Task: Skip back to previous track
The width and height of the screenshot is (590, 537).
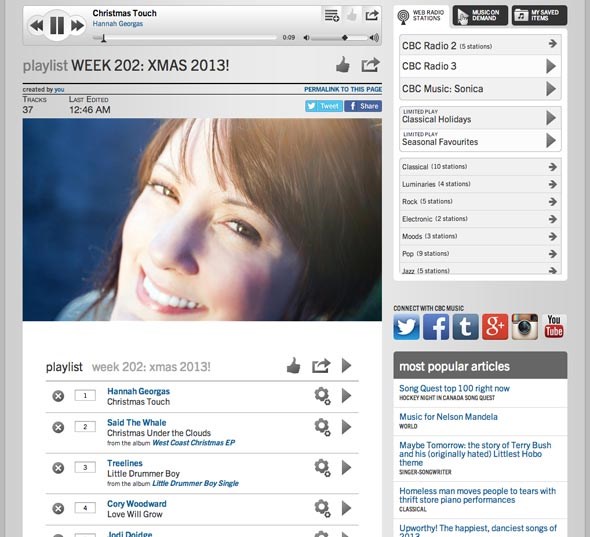Action: pos(36,26)
